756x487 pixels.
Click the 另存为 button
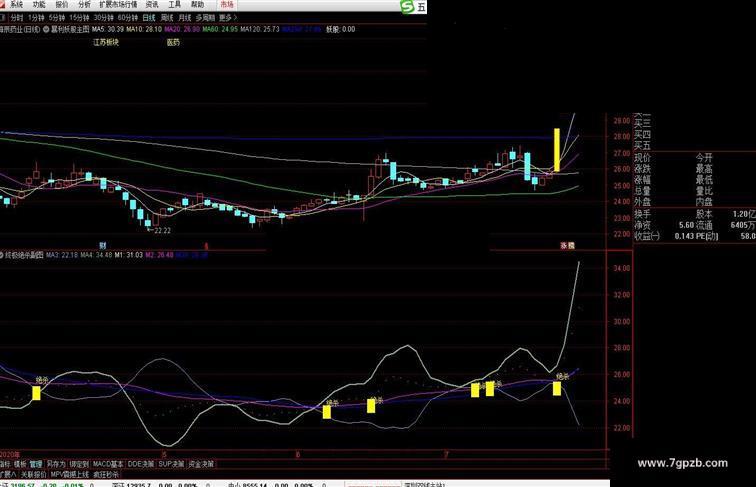(x=56, y=464)
